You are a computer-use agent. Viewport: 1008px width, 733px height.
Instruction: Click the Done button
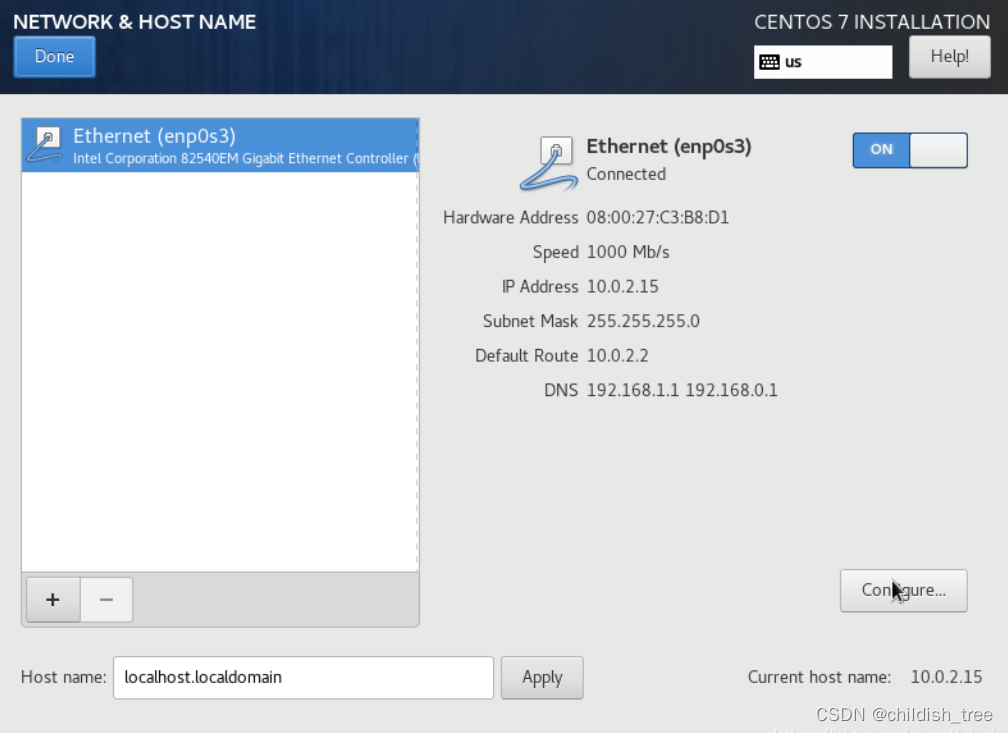[x=55, y=57]
